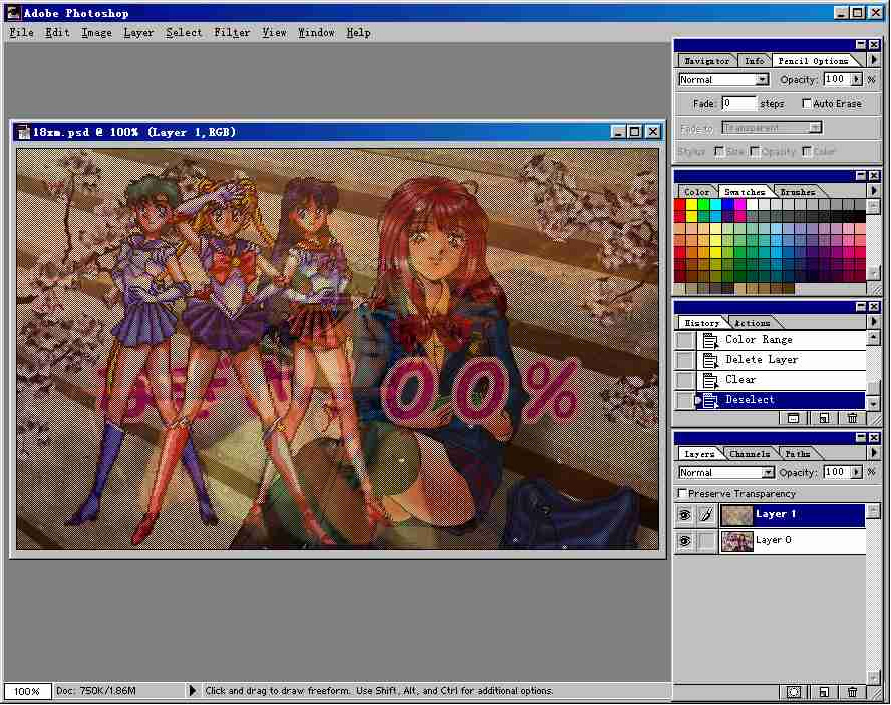The width and height of the screenshot is (891, 705).
Task: Click the zoom percentage field in status bar
Action: click(x=27, y=691)
